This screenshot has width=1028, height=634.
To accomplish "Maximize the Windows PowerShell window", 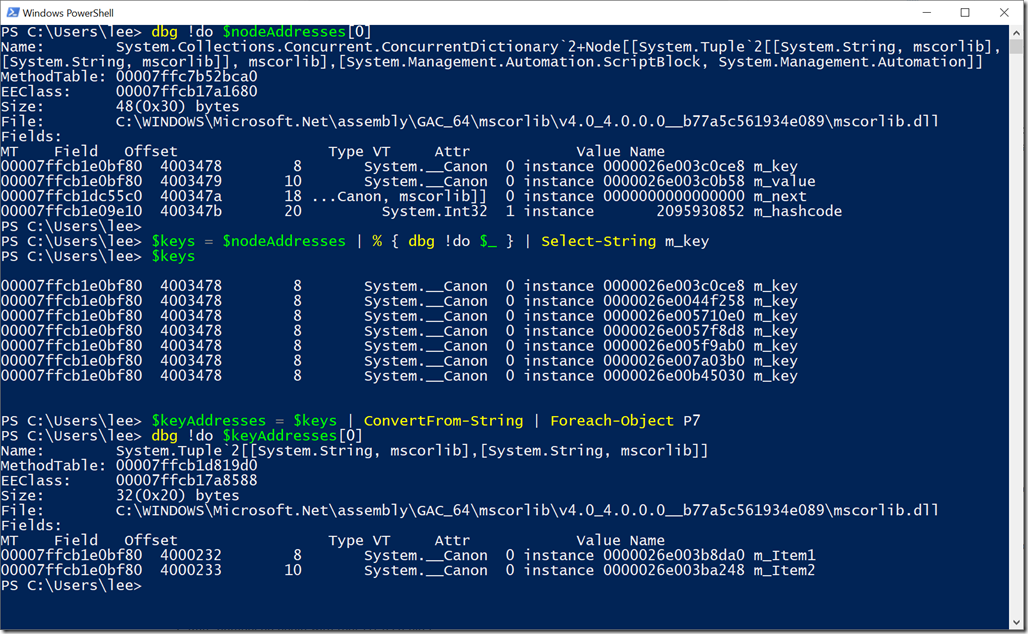I will [965, 12].
